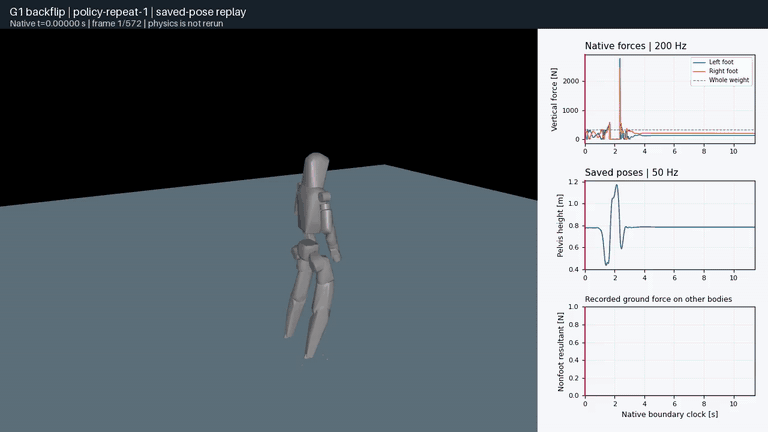The width and height of the screenshot is (768, 432).
Task: Select the 'Left foot' legend entry
Action: (x=713, y=62)
